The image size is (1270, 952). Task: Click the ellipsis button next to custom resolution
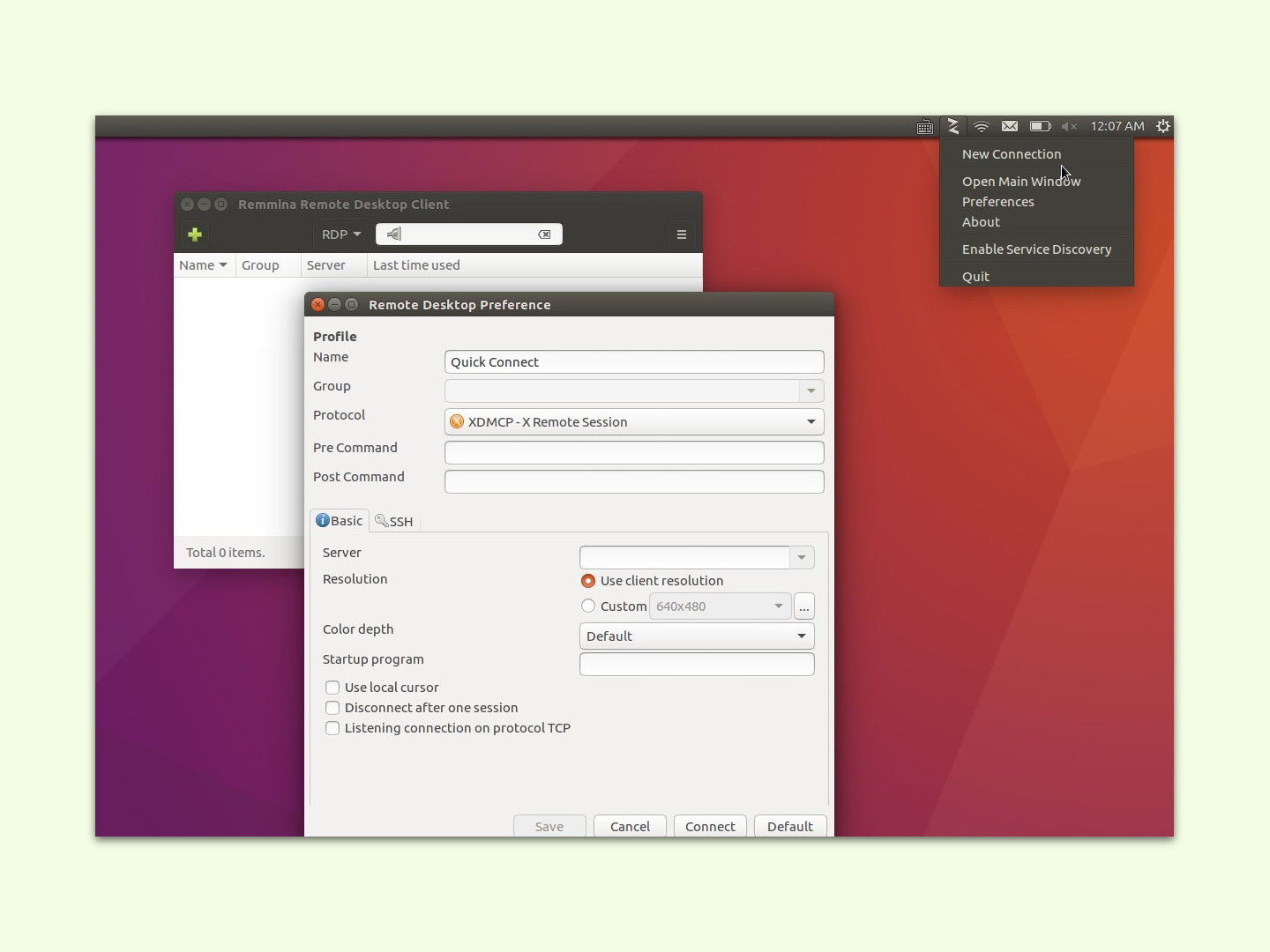coord(803,606)
